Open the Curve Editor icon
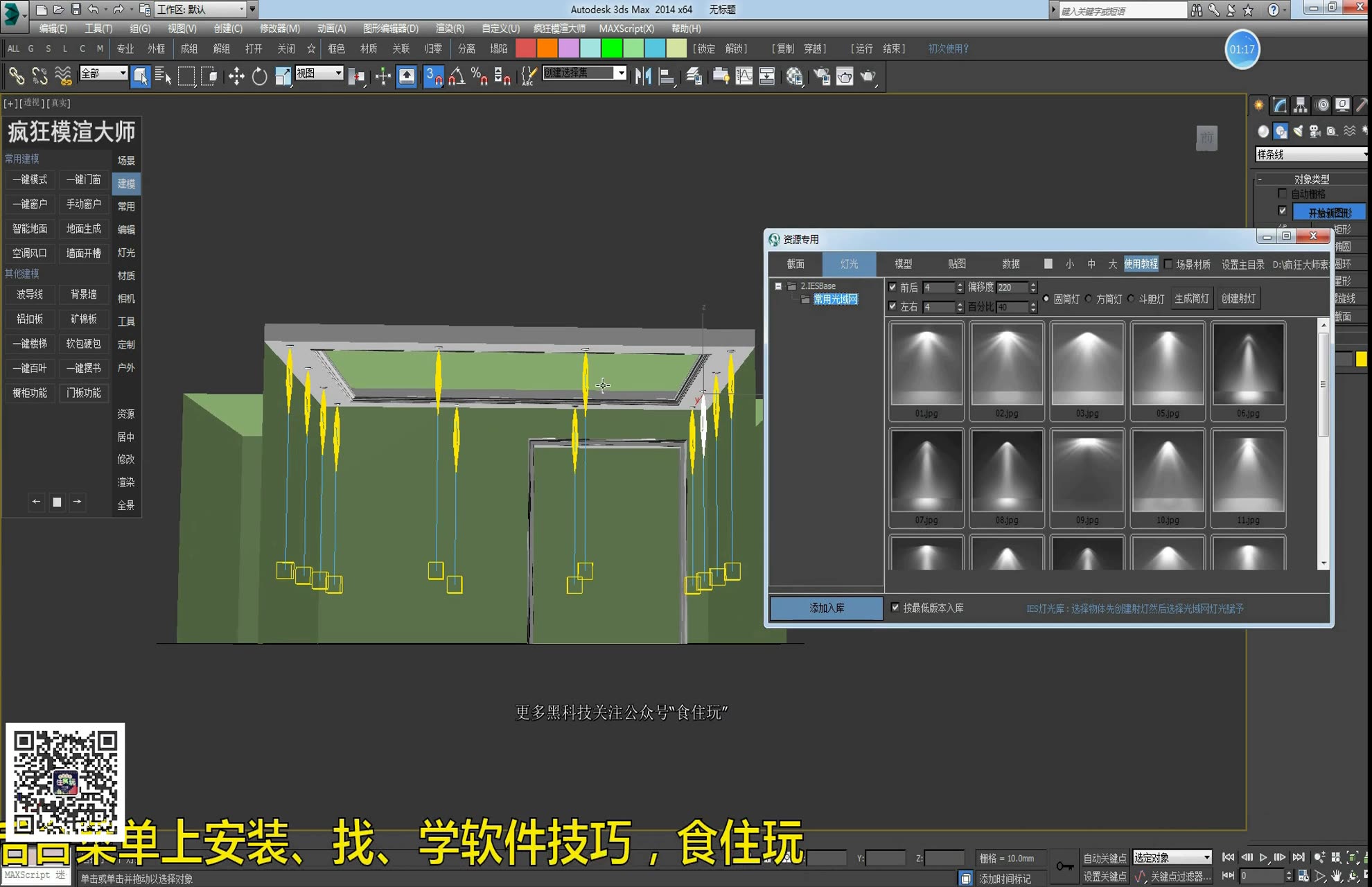Screen dimensions: 1372x887 pos(744,76)
